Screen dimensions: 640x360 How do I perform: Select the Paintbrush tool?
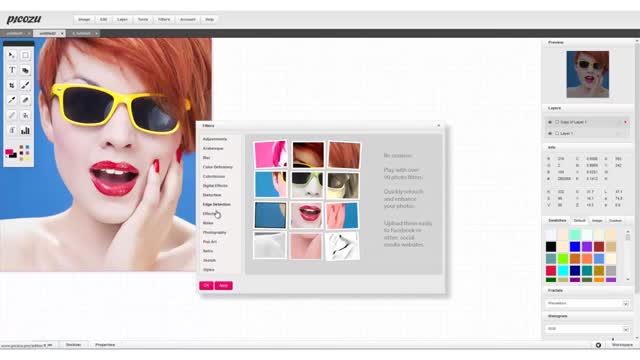point(25,85)
